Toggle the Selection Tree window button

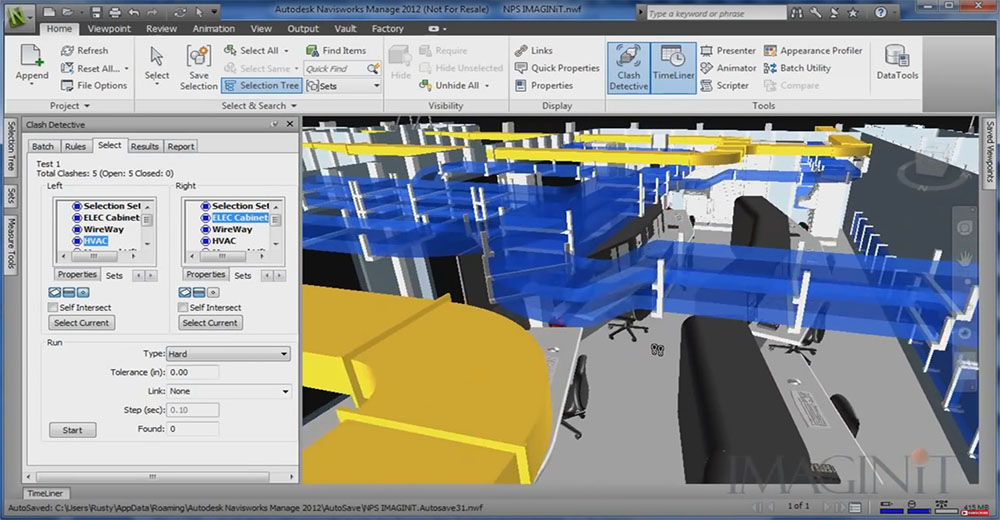click(261, 85)
